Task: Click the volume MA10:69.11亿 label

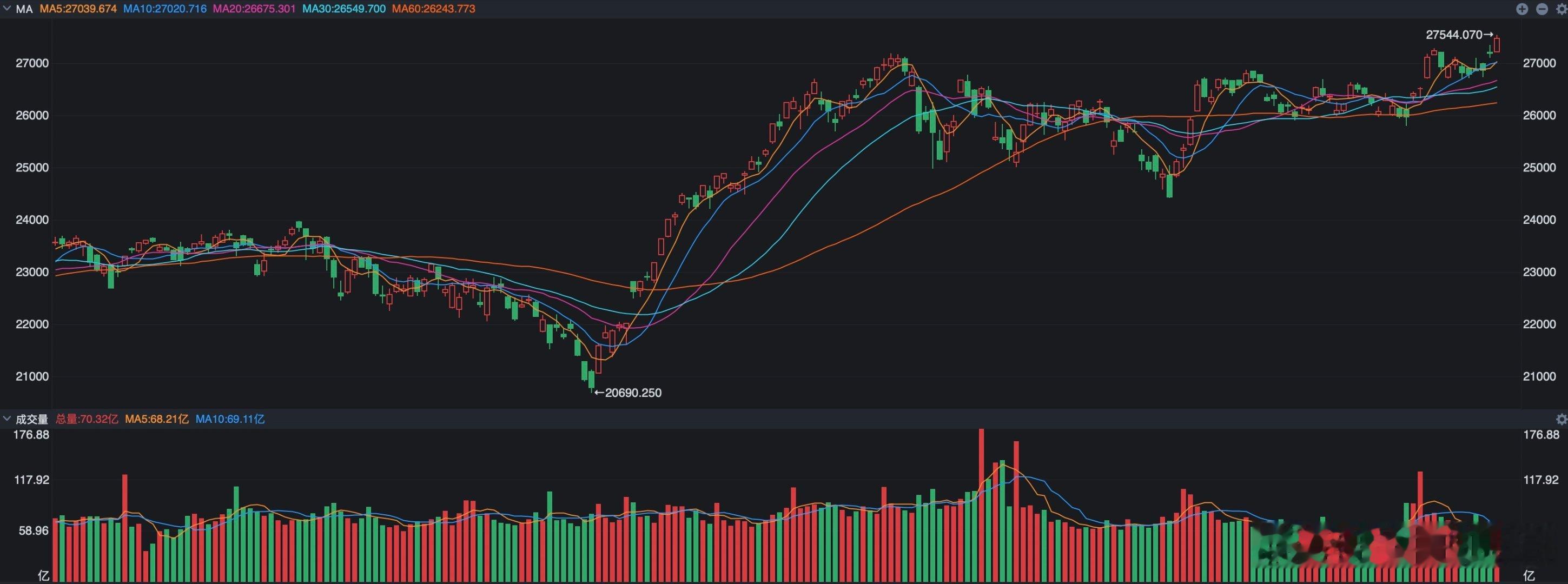Action: [230, 419]
